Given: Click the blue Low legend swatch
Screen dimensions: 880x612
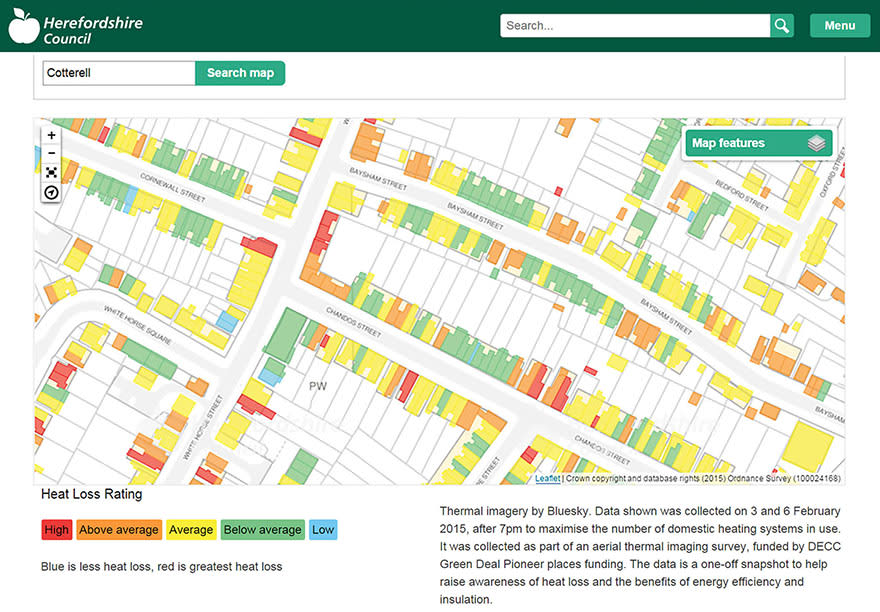Looking at the screenshot, I should tap(323, 530).
